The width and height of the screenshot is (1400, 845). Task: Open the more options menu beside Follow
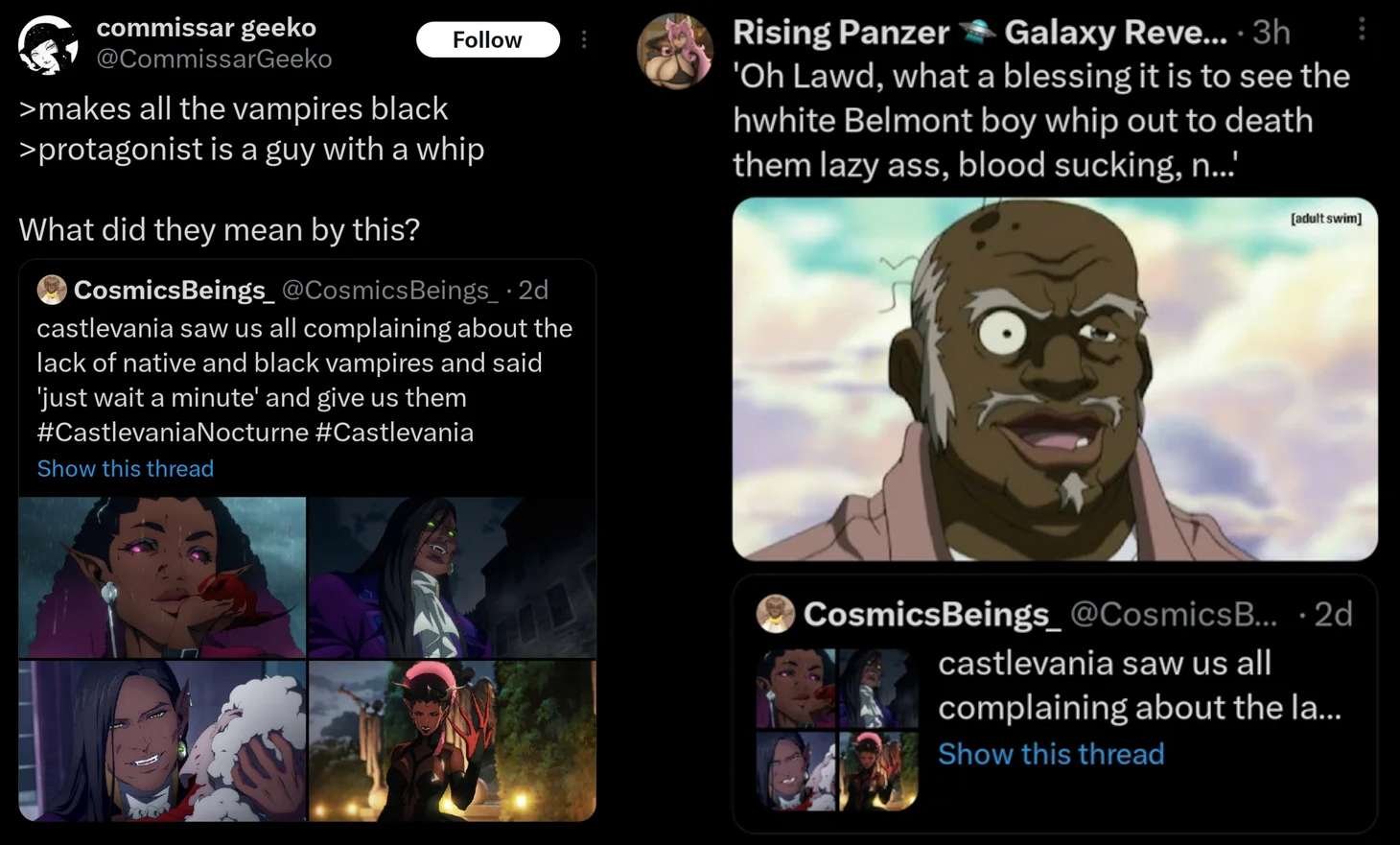(584, 39)
